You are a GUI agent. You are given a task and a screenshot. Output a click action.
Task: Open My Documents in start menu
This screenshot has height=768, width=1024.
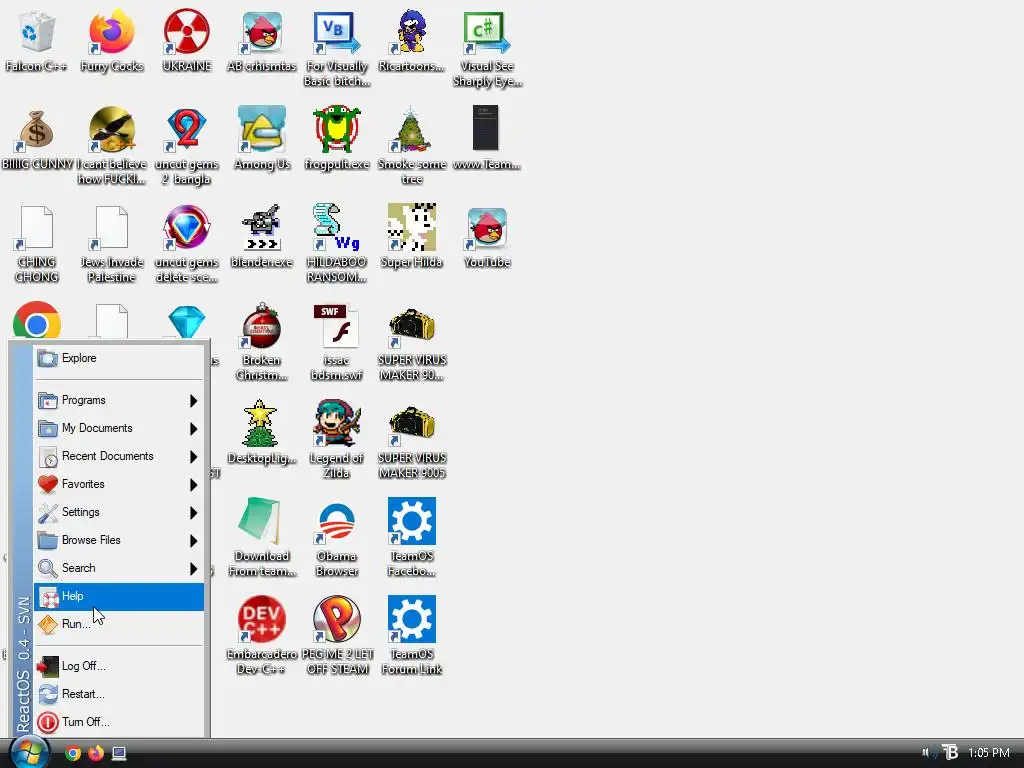point(119,428)
